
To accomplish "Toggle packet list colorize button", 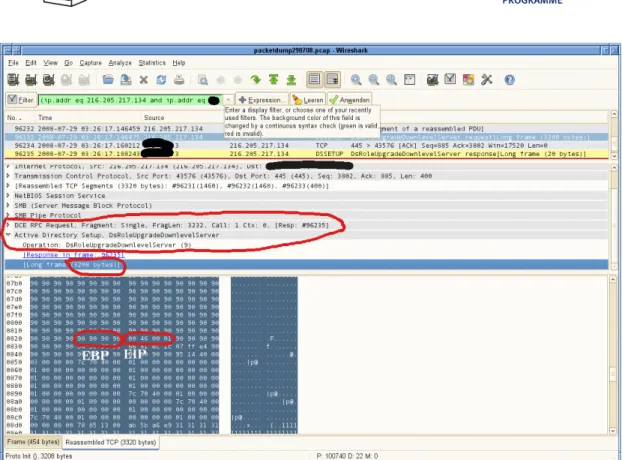I will pos(314,79).
